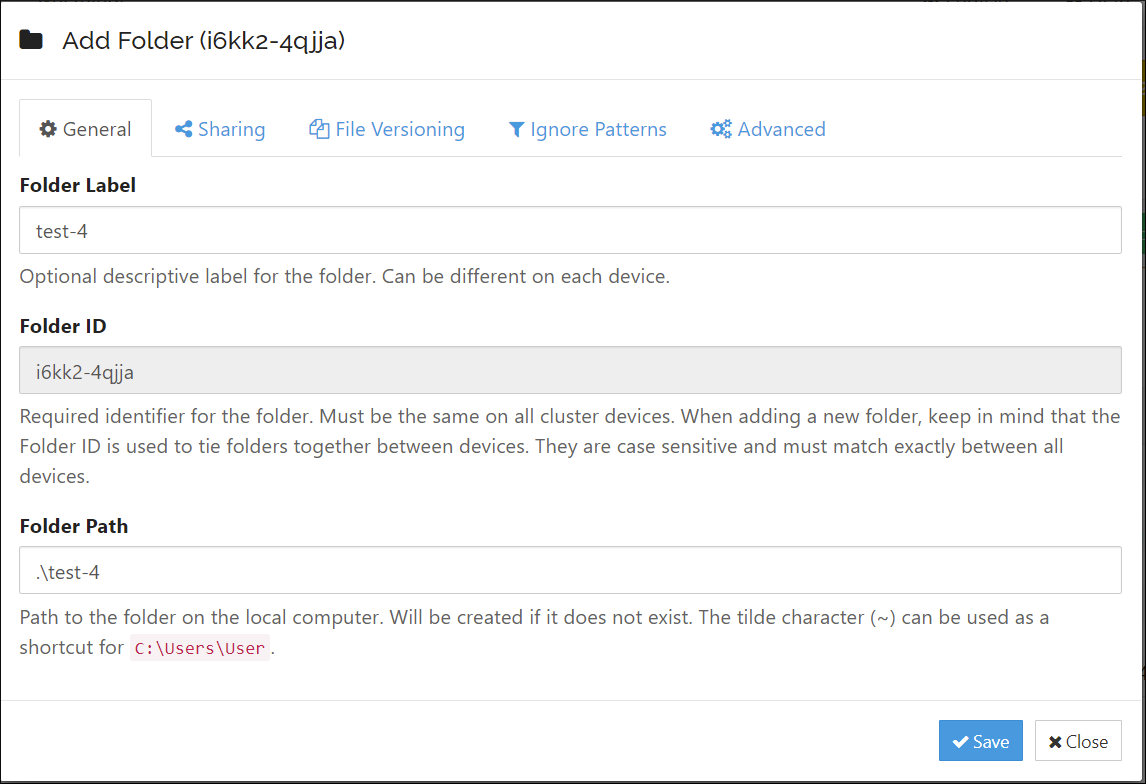Click the folder icon beside the dialog title
1146x784 pixels.
coord(31,38)
